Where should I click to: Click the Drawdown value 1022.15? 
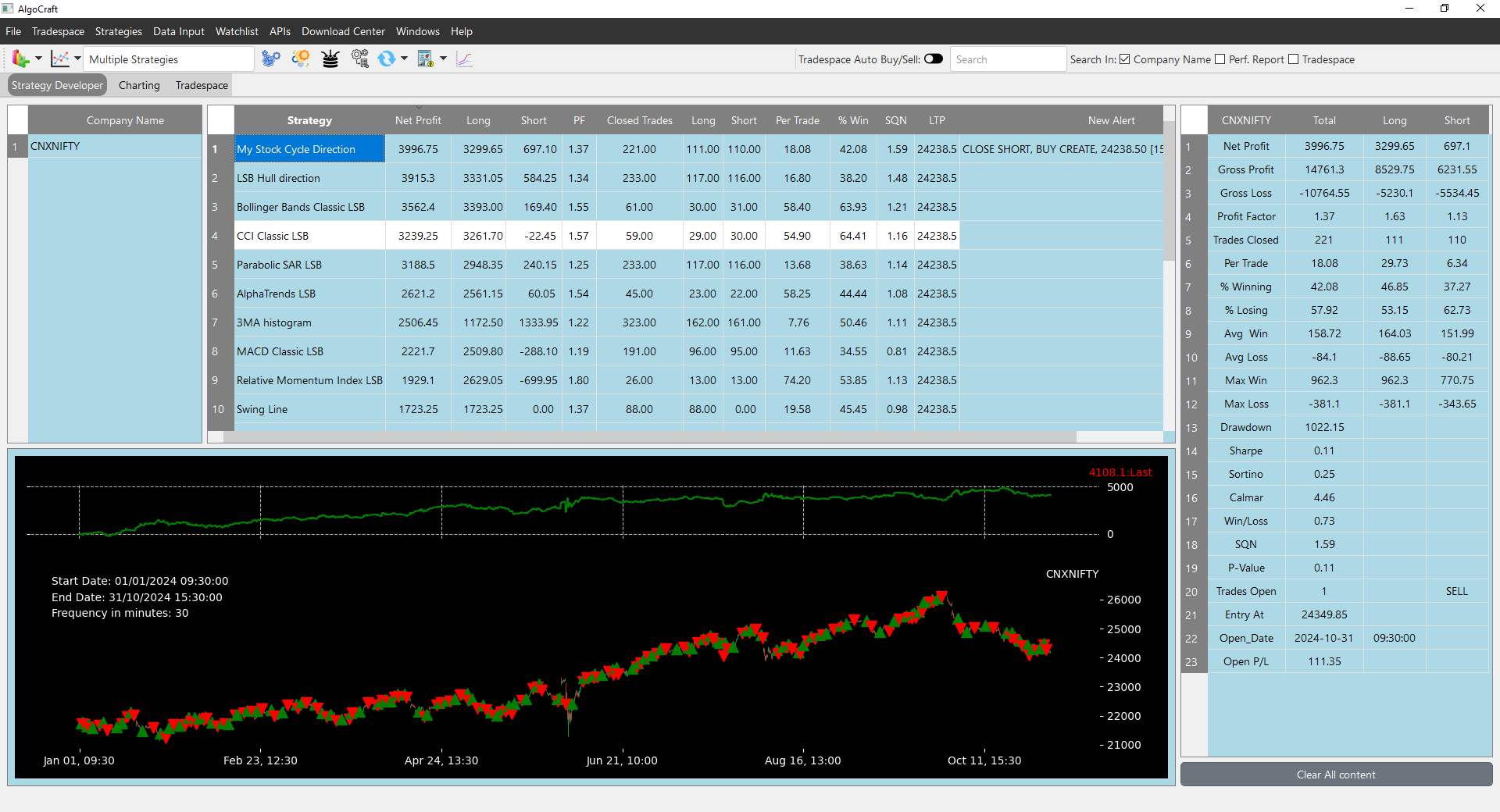pos(1324,427)
